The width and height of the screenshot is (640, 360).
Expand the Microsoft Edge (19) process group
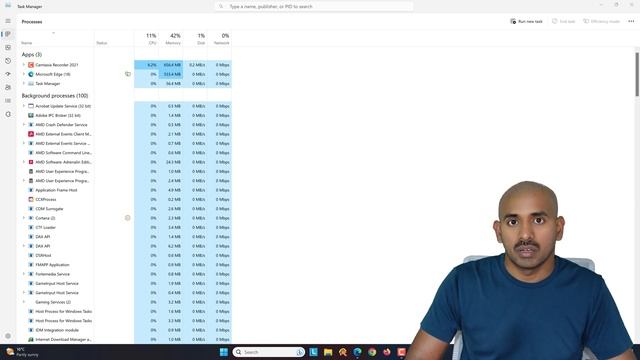[x=24, y=74]
